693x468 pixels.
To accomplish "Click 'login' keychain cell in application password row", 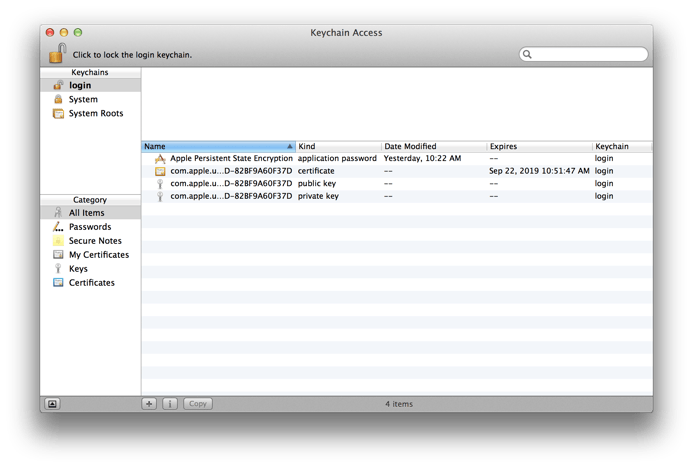I will pos(604,158).
